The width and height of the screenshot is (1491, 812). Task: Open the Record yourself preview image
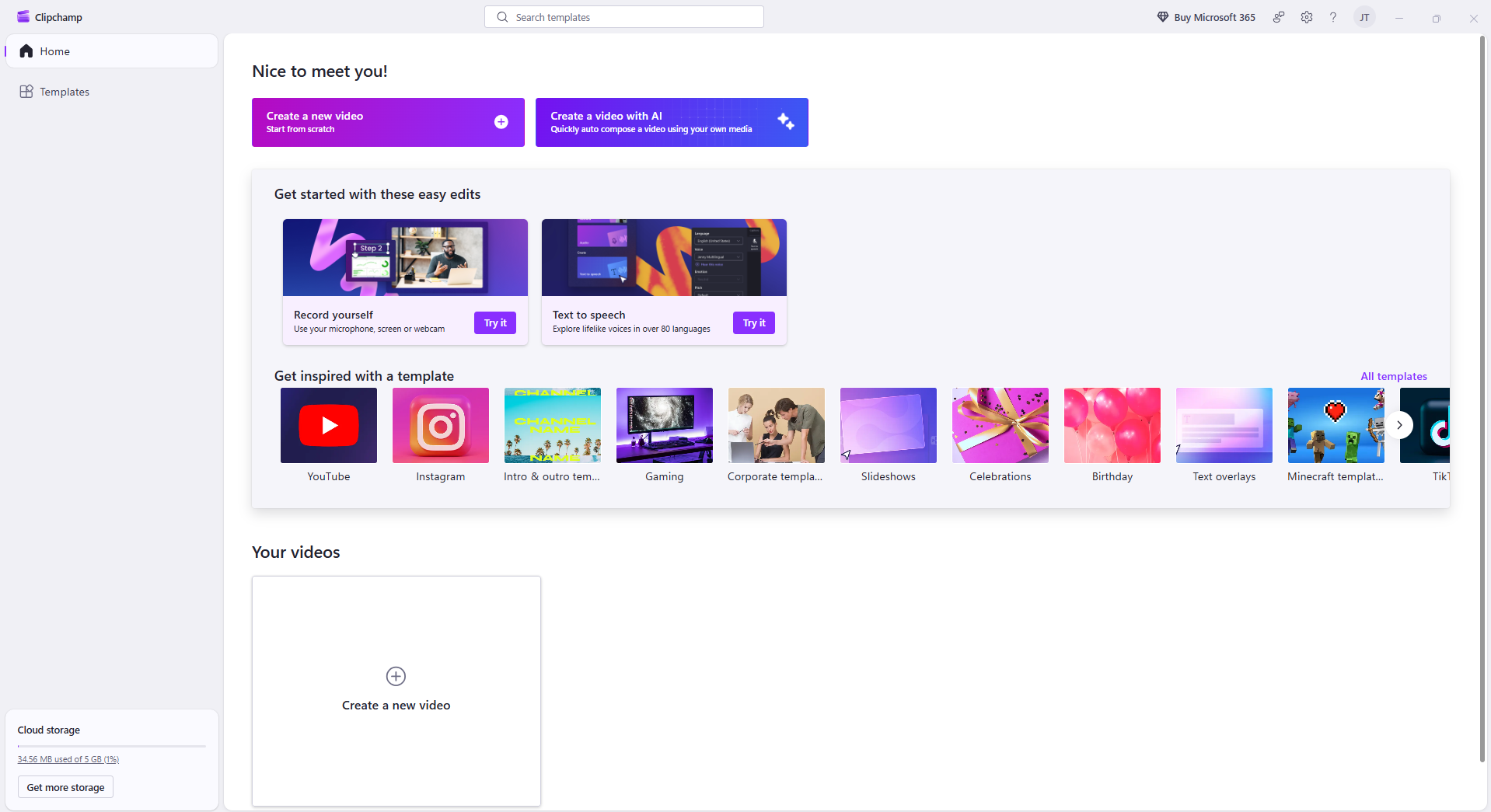[x=405, y=257]
